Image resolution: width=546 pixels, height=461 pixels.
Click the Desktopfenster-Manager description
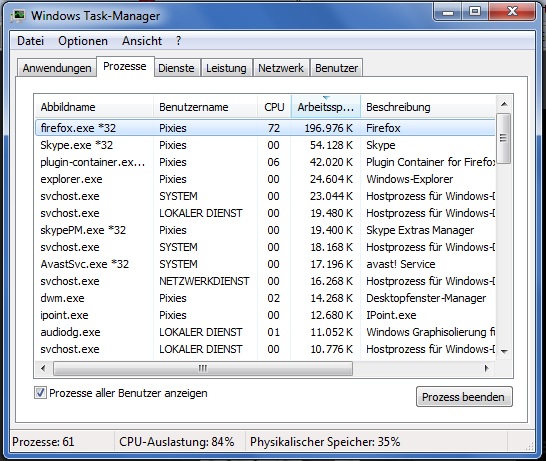click(426, 298)
